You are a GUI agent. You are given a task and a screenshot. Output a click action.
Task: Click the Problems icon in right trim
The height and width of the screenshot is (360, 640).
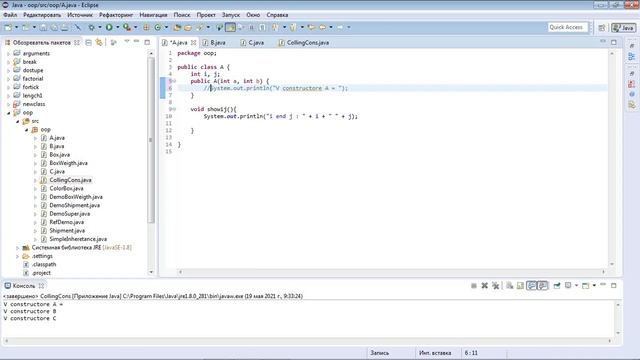[632, 84]
